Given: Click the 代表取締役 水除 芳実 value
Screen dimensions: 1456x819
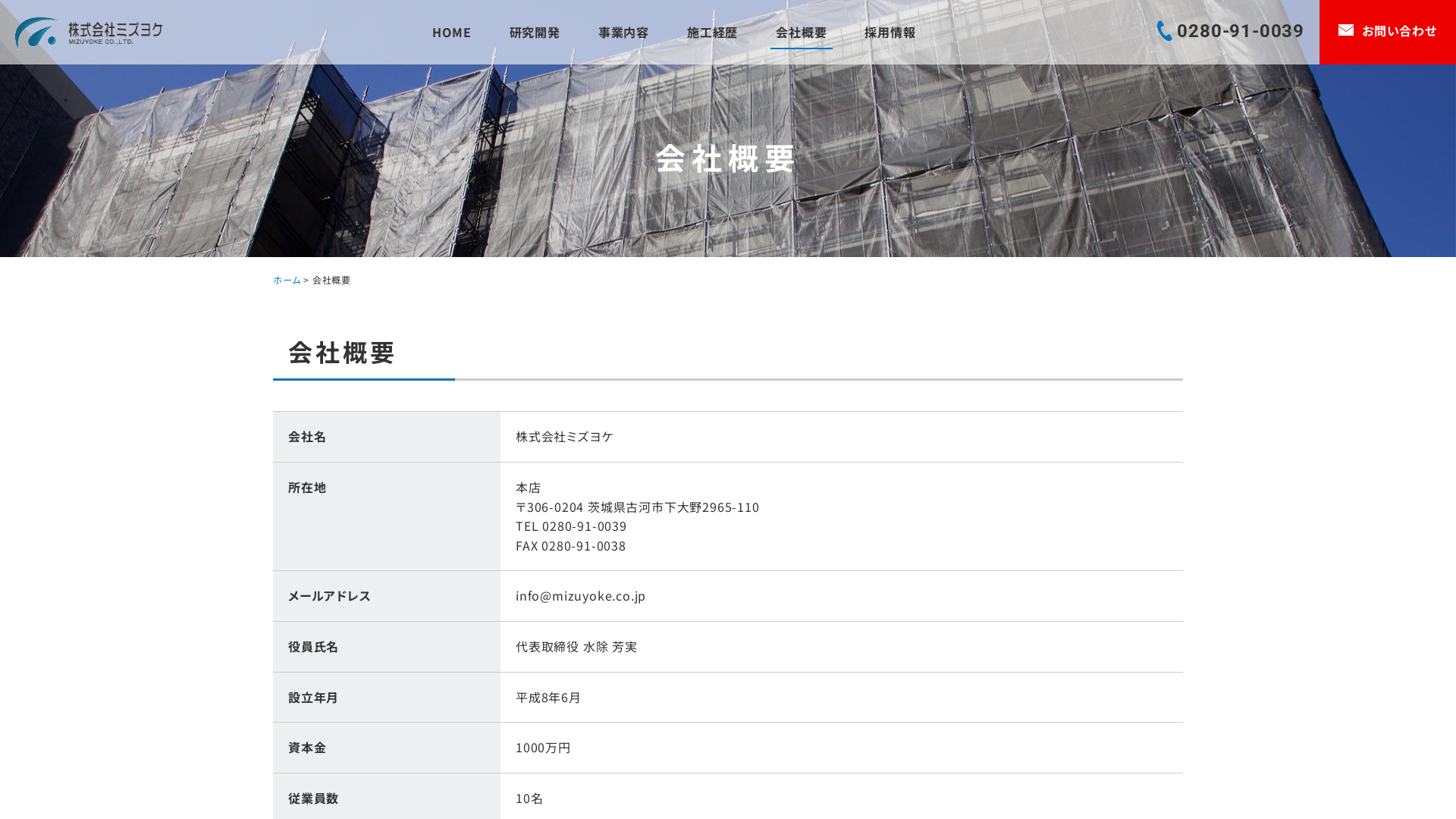Looking at the screenshot, I should pos(576,647).
